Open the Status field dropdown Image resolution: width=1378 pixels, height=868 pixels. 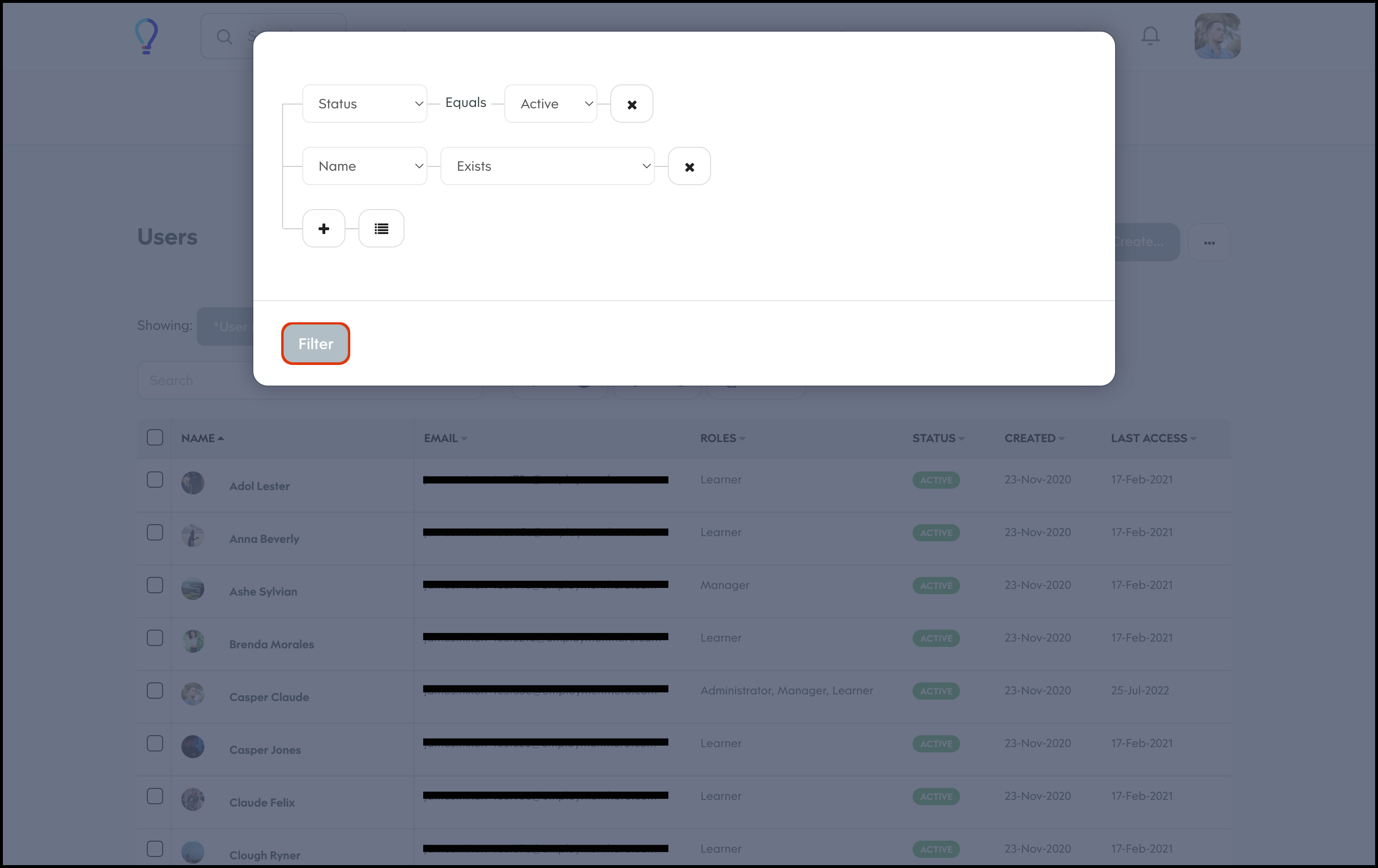coord(365,104)
